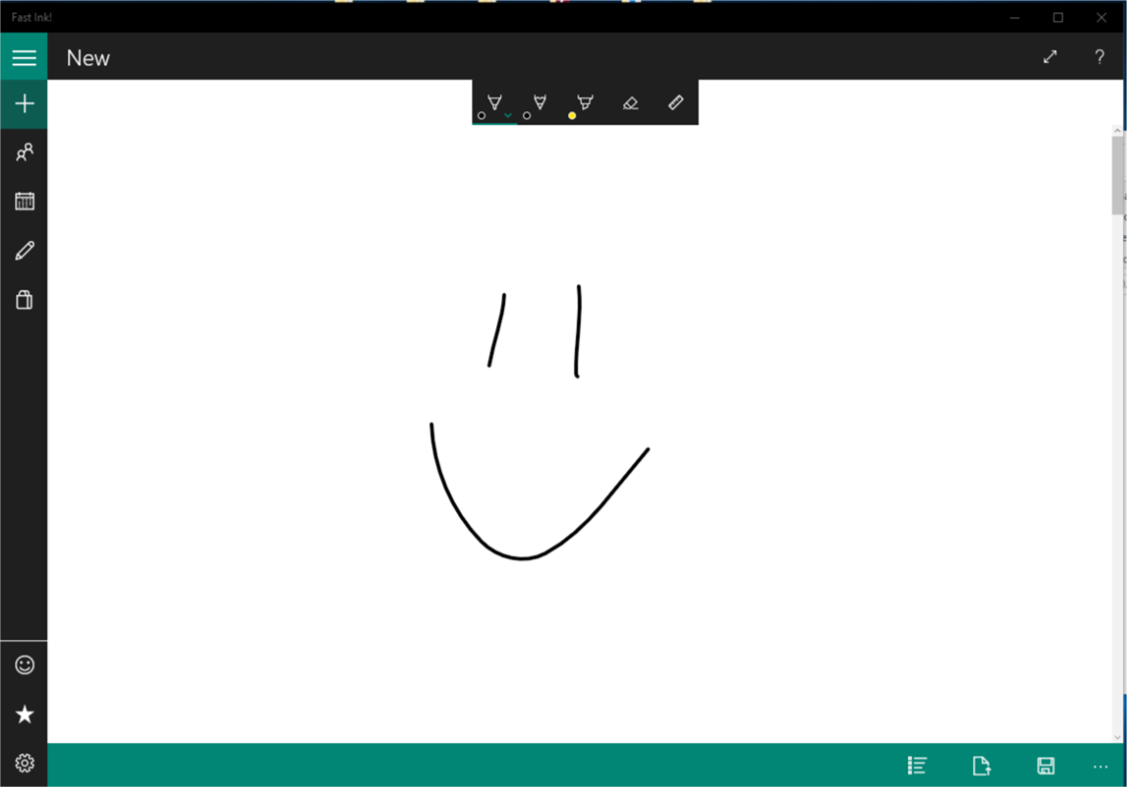Rate the app using the star icon

point(24,714)
